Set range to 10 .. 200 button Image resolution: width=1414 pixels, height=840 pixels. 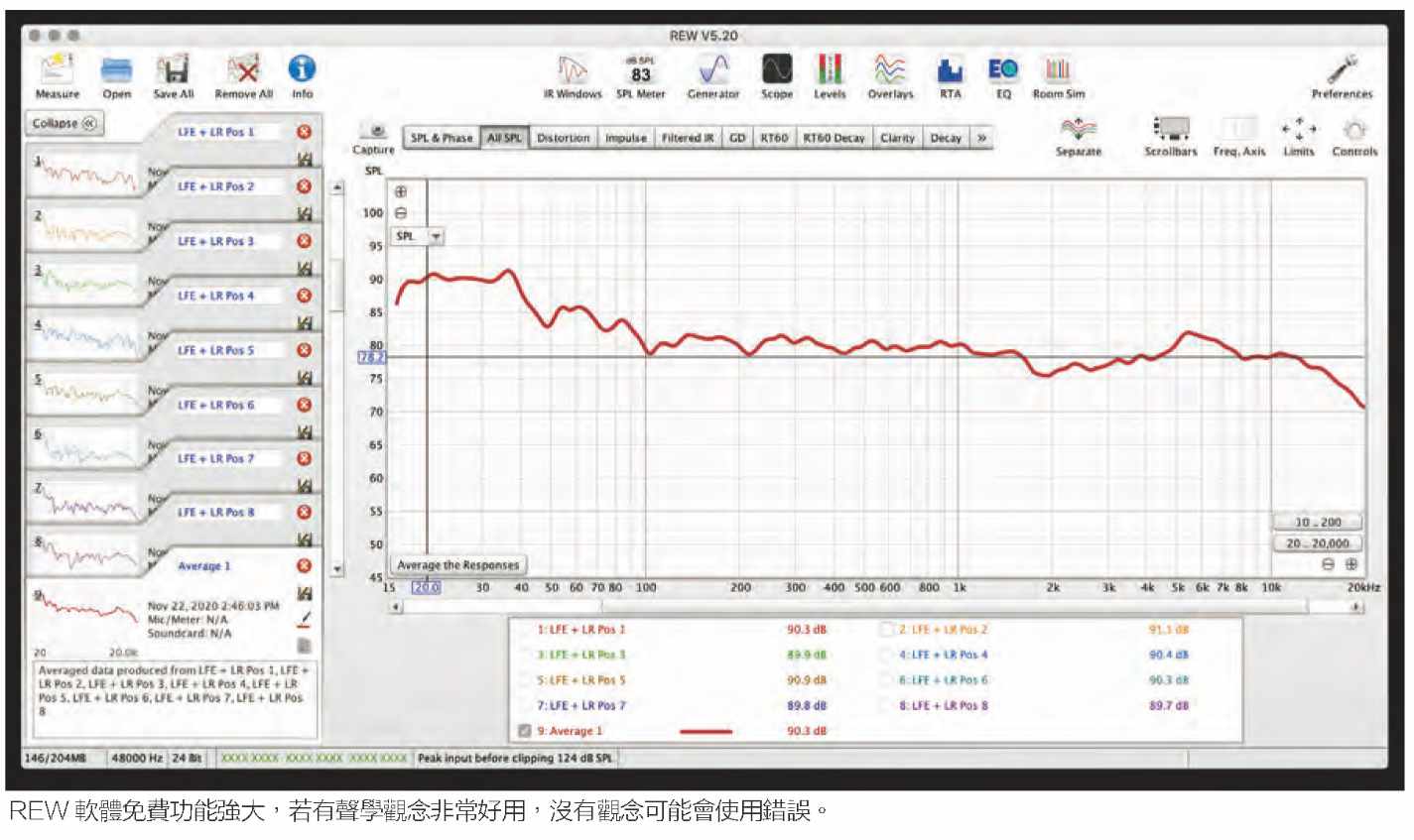point(1317,523)
